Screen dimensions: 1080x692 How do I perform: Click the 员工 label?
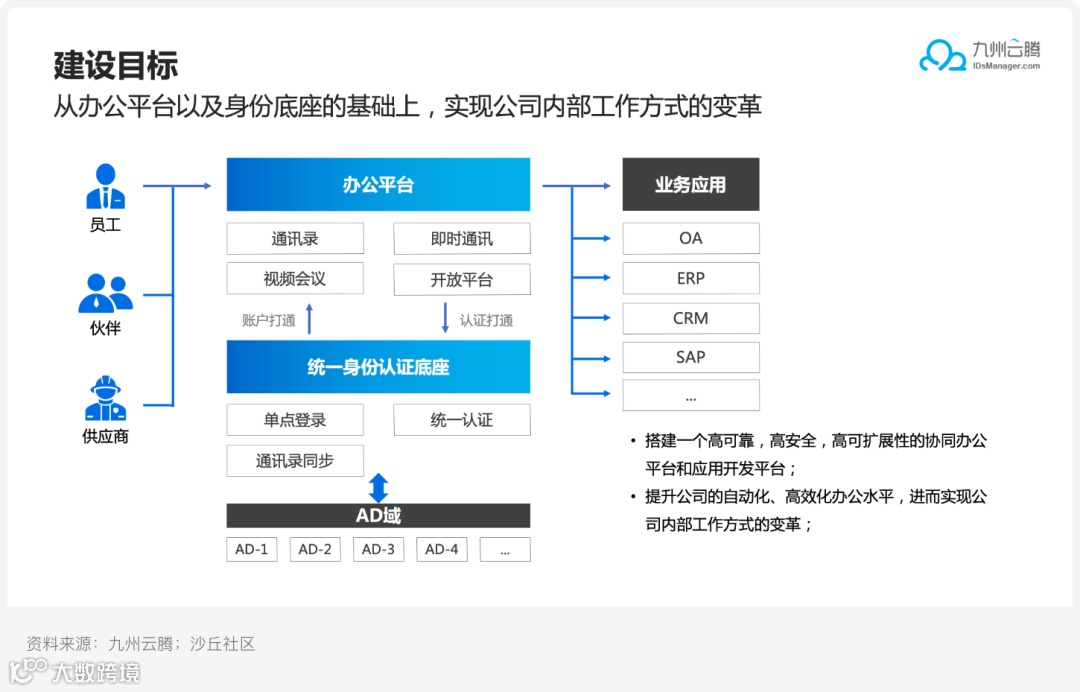click(x=105, y=224)
